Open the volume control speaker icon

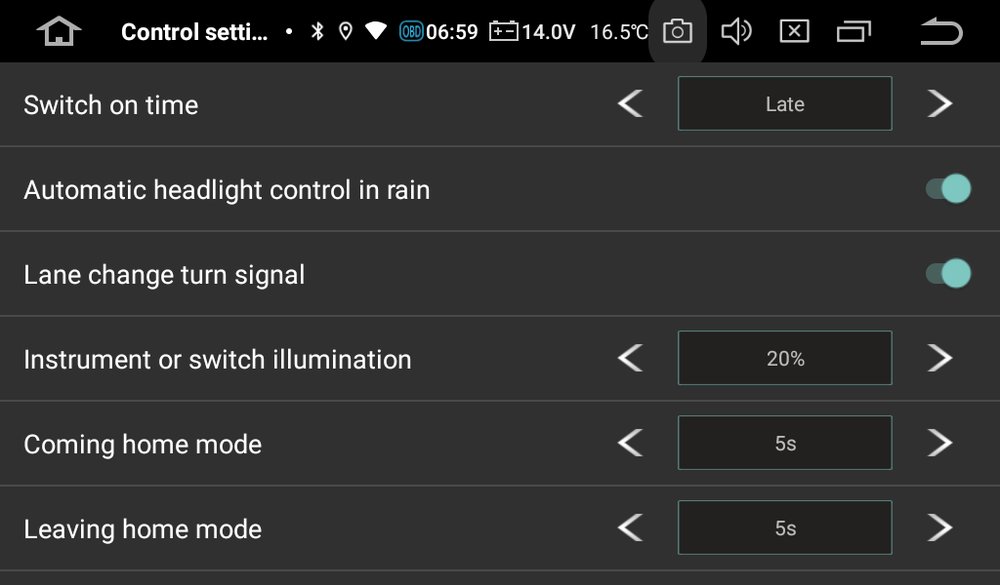(737, 31)
